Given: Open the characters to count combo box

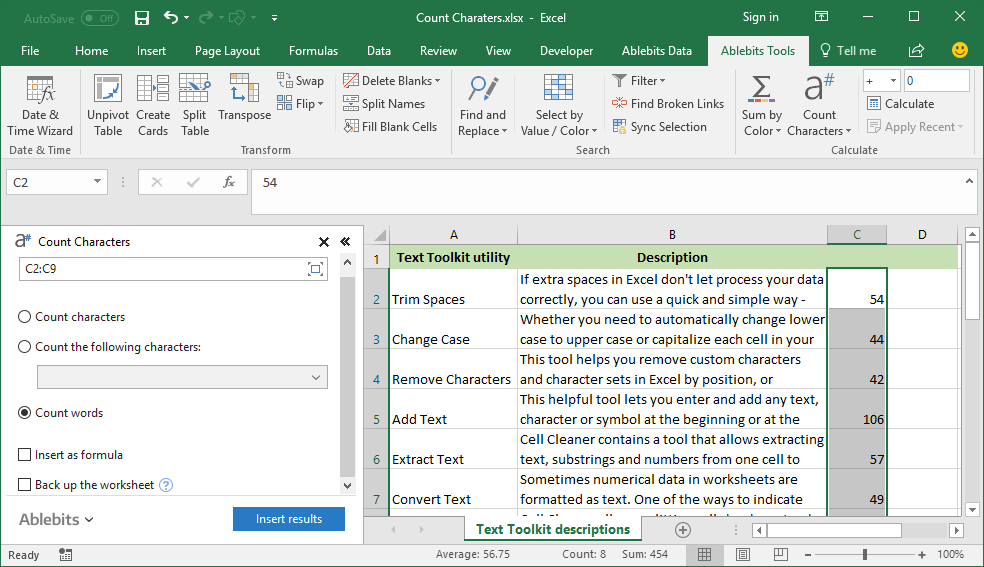Looking at the screenshot, I should click(182, 378).
